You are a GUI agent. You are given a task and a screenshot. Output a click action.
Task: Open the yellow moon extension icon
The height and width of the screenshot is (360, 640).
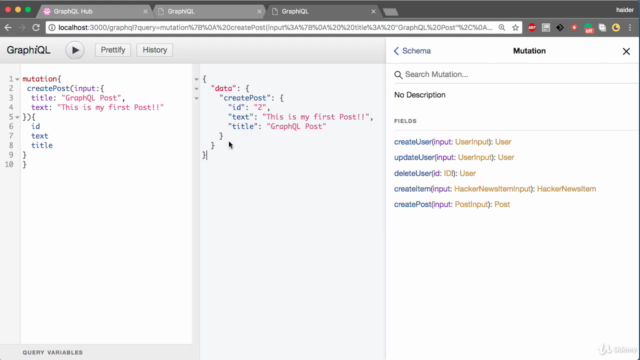tap(616, 28)
